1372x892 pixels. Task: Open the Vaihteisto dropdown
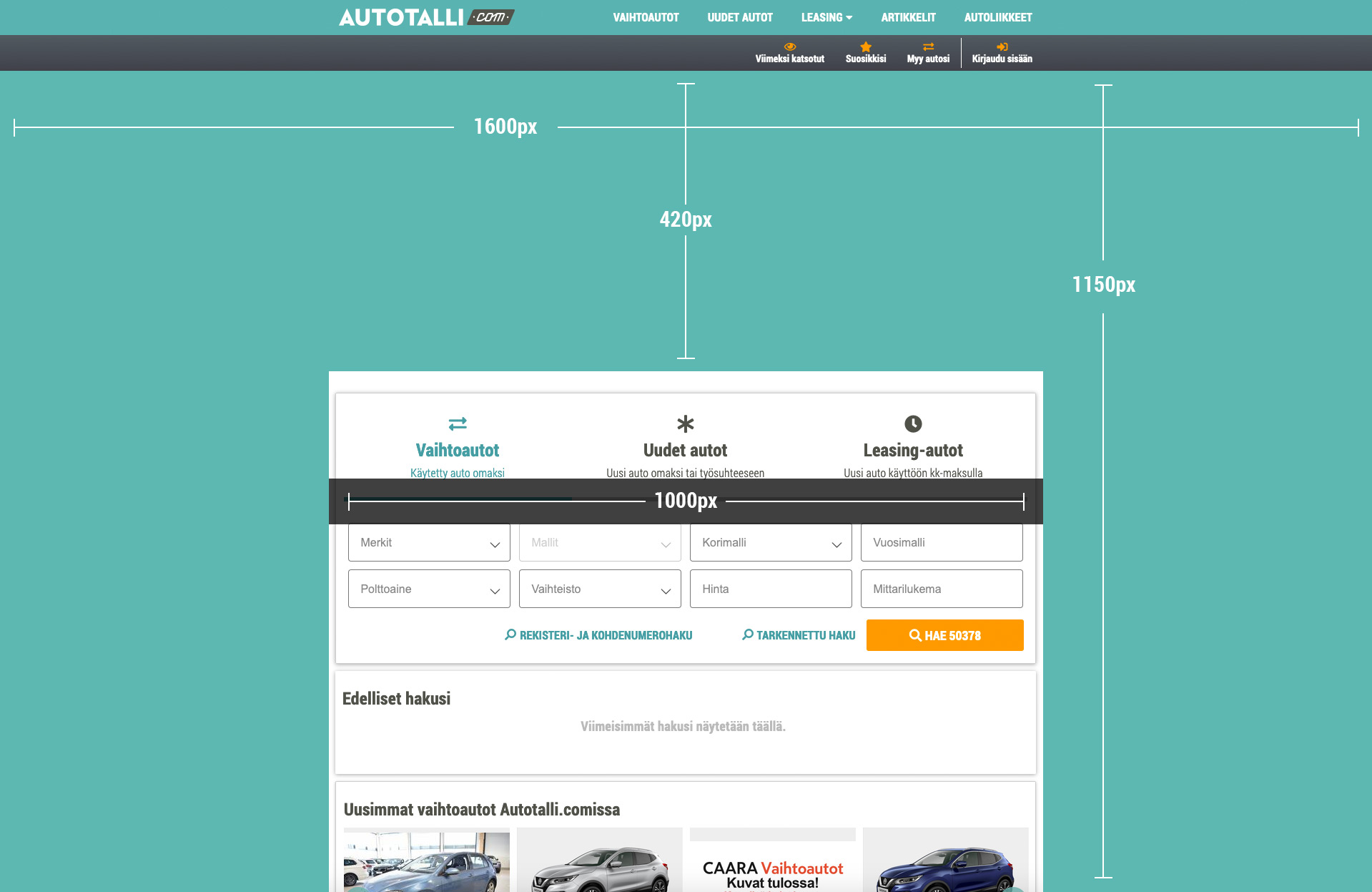600,589
